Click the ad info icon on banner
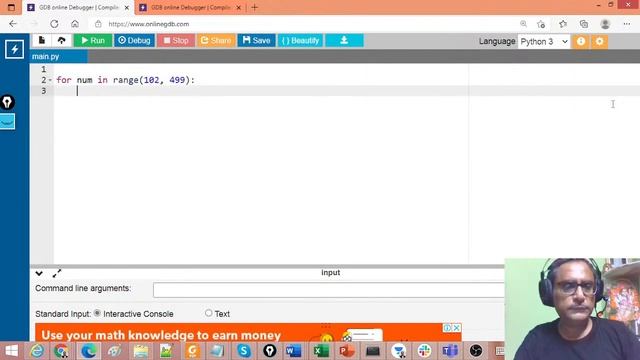The height and width of the screenshot is (360, 640). (x=447, y=328)
